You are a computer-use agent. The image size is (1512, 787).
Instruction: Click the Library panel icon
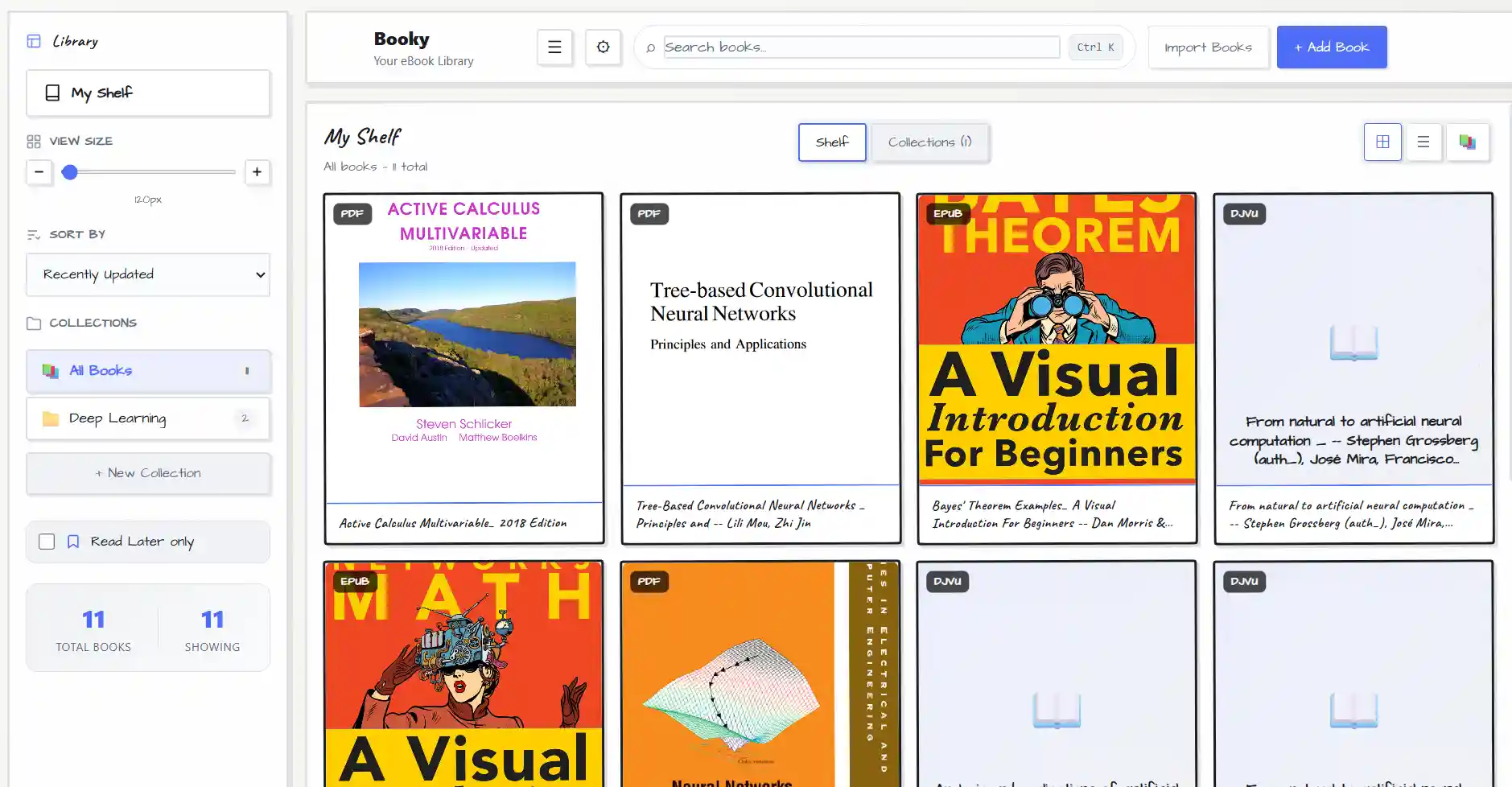(34, 41)
